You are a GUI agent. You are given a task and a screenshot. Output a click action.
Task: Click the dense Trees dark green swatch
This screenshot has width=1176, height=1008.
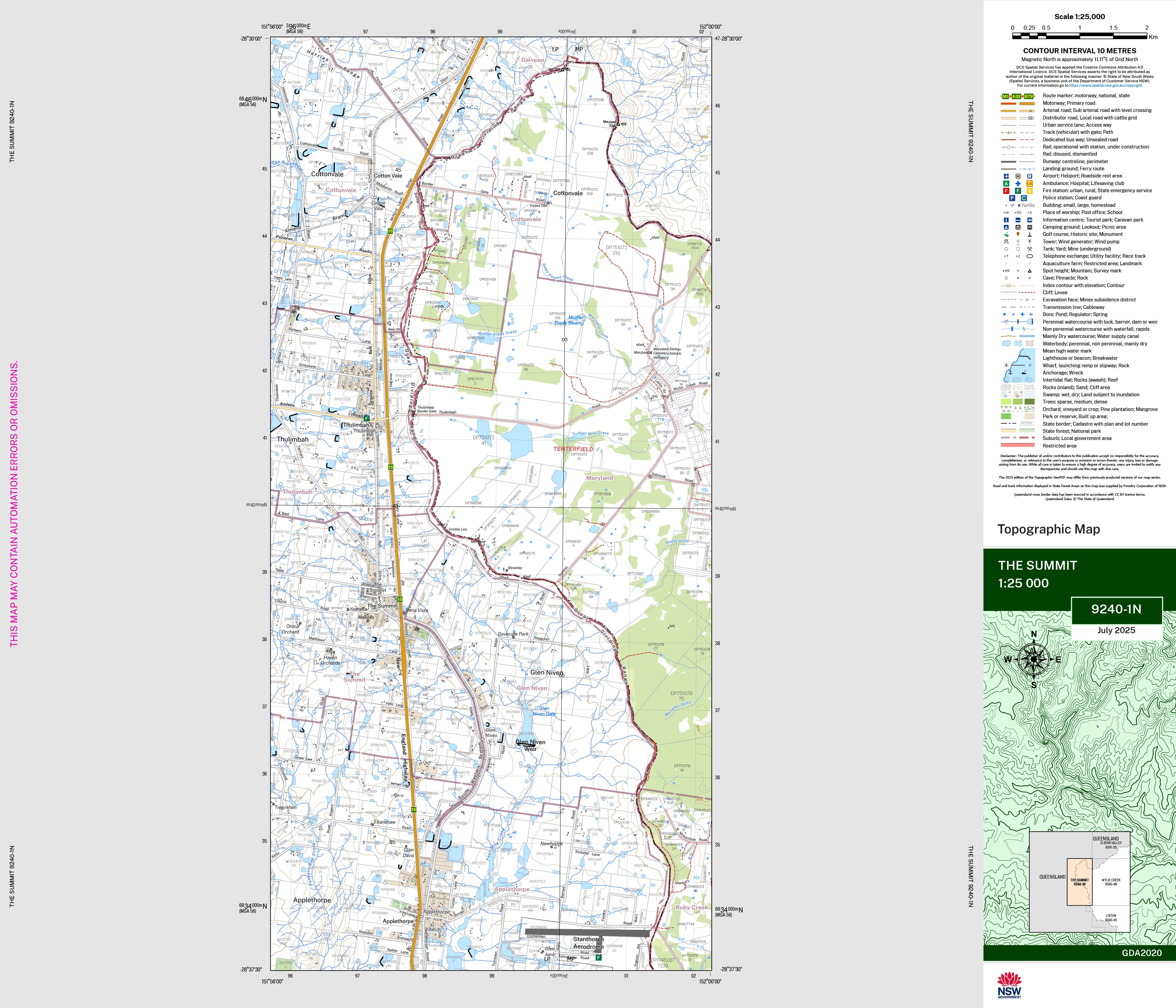1030,402
